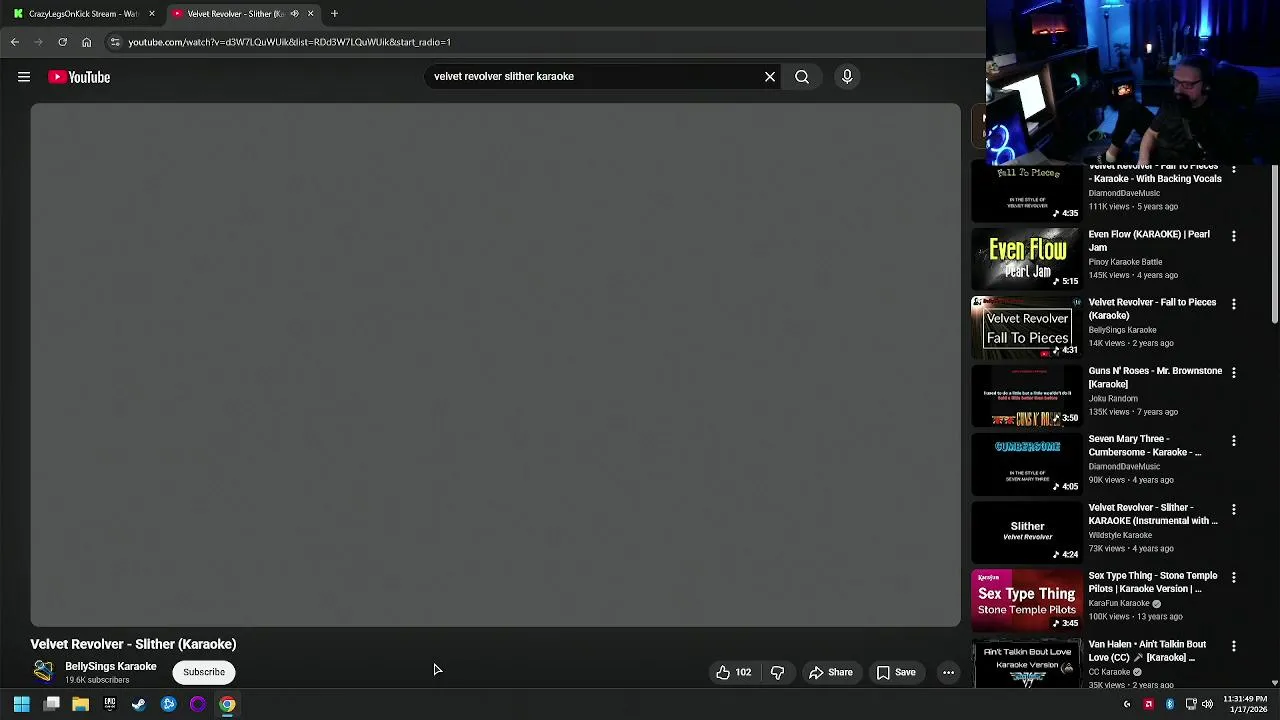Close the CrazyLegsOnKick Stream tab
This screenshot has height=720, width=1280.
152,14
